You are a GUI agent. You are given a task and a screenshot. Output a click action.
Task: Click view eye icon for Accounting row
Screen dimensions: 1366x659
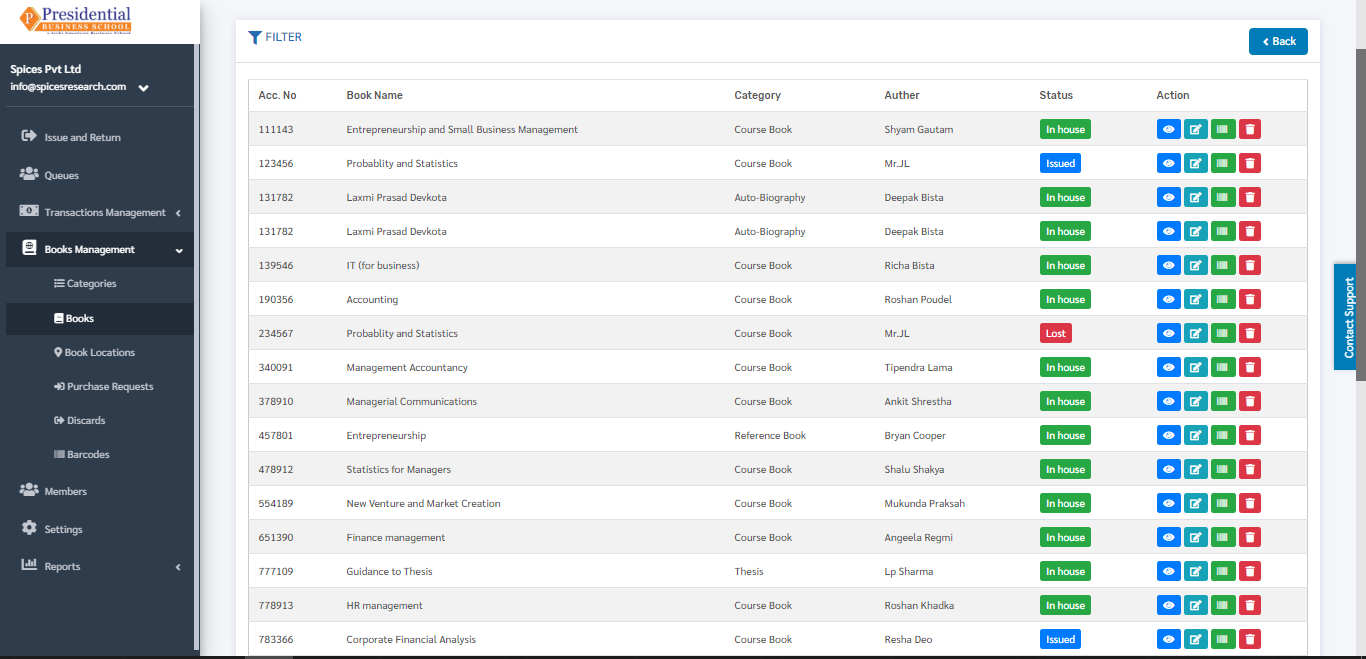click(x=1169, y=299)
